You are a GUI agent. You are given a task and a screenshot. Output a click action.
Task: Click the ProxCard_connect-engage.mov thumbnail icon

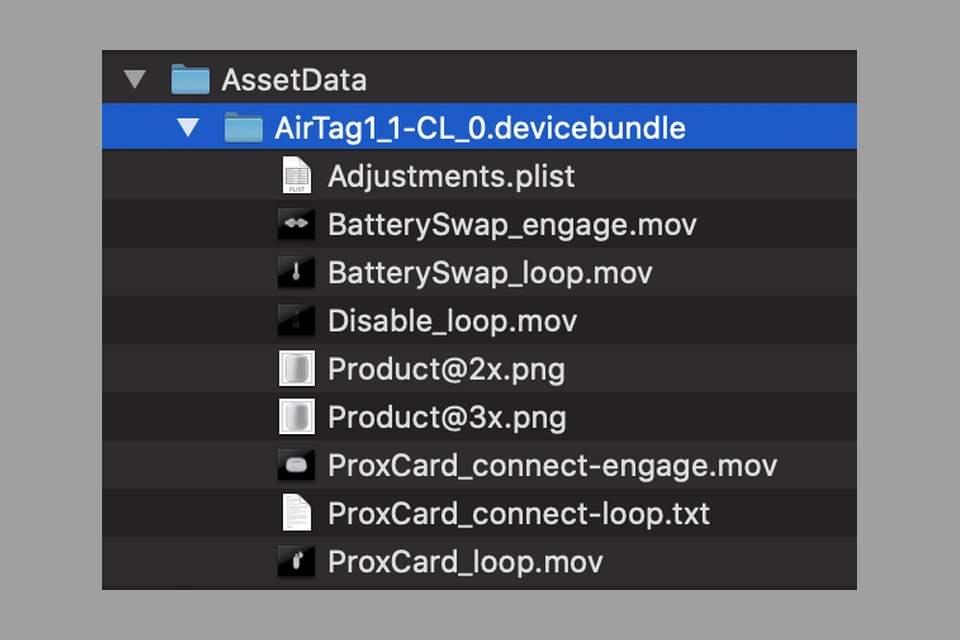(x=296, y=465)
